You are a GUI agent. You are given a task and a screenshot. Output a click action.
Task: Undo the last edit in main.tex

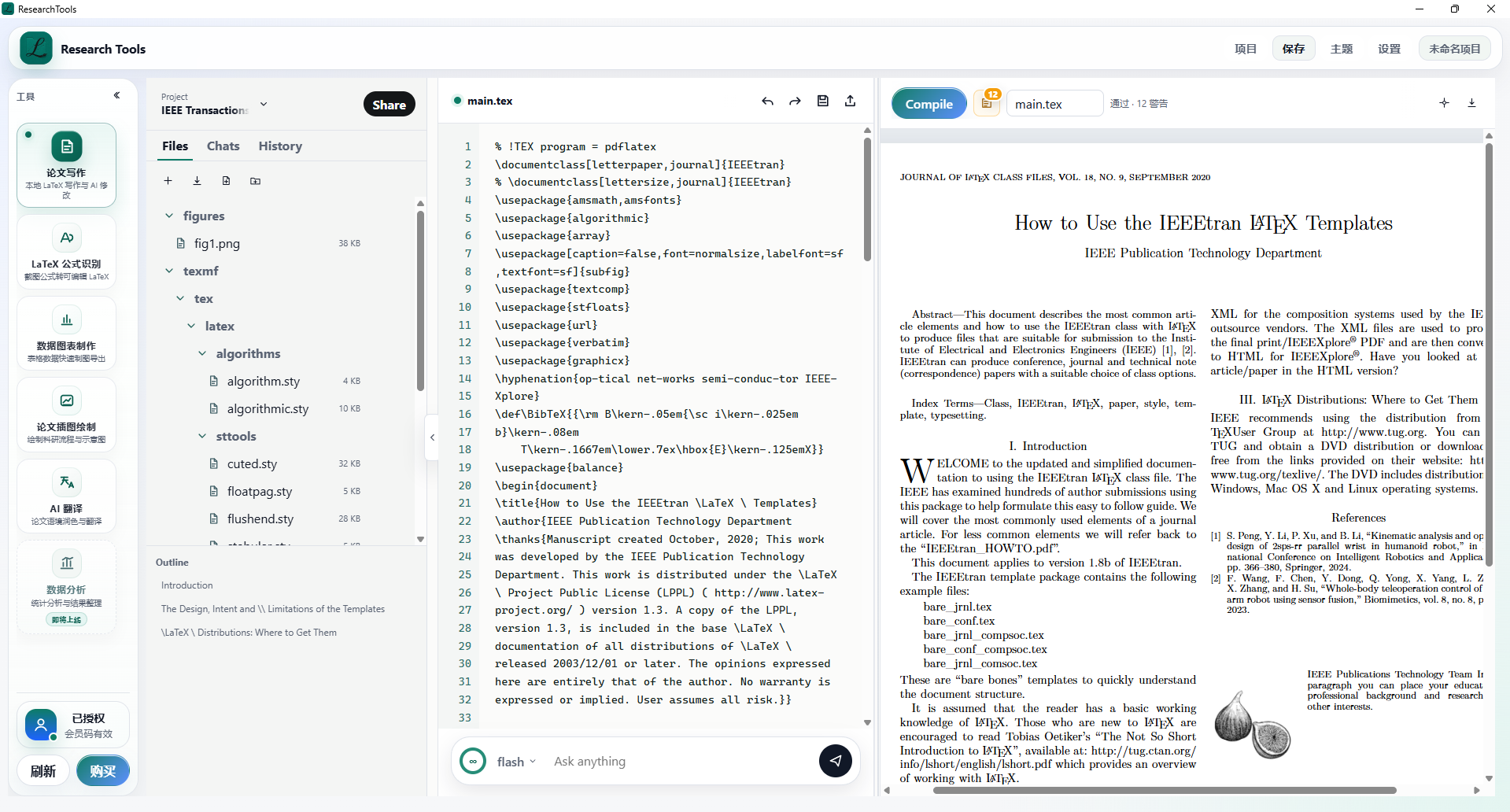[767, 101]
